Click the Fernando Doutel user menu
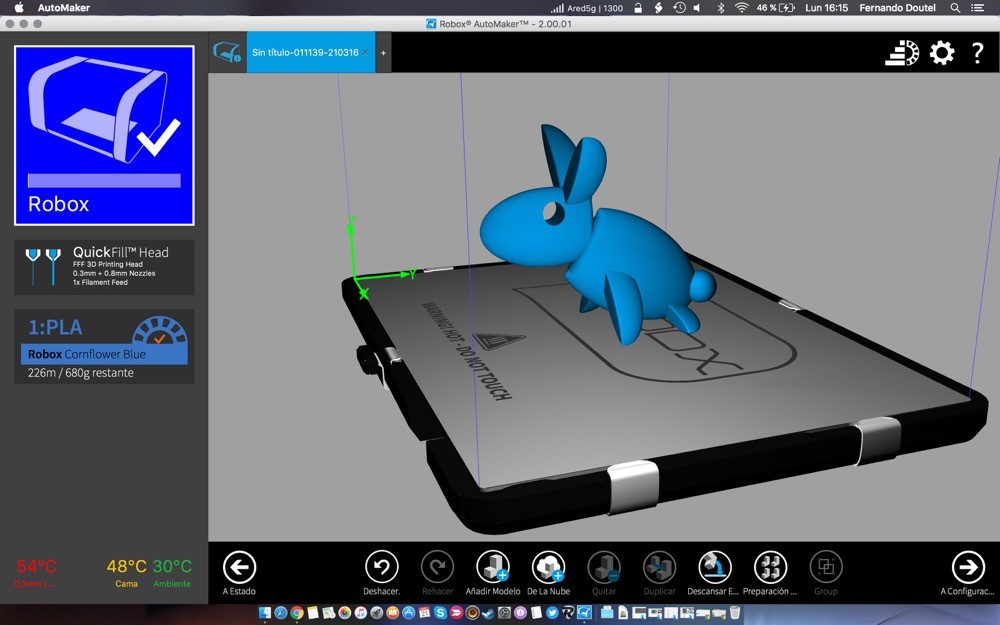 pyautogui.click(x=897, y=8)
